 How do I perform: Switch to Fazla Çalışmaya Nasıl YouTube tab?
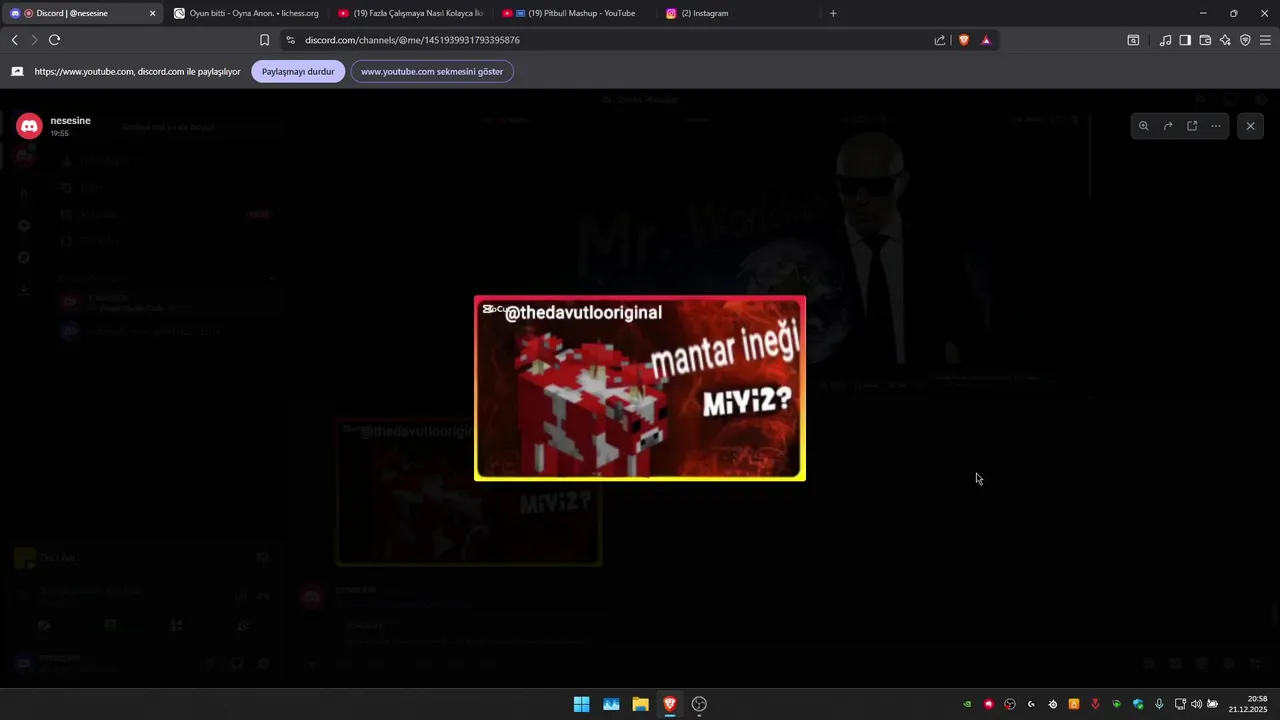(x=410, y=13)
